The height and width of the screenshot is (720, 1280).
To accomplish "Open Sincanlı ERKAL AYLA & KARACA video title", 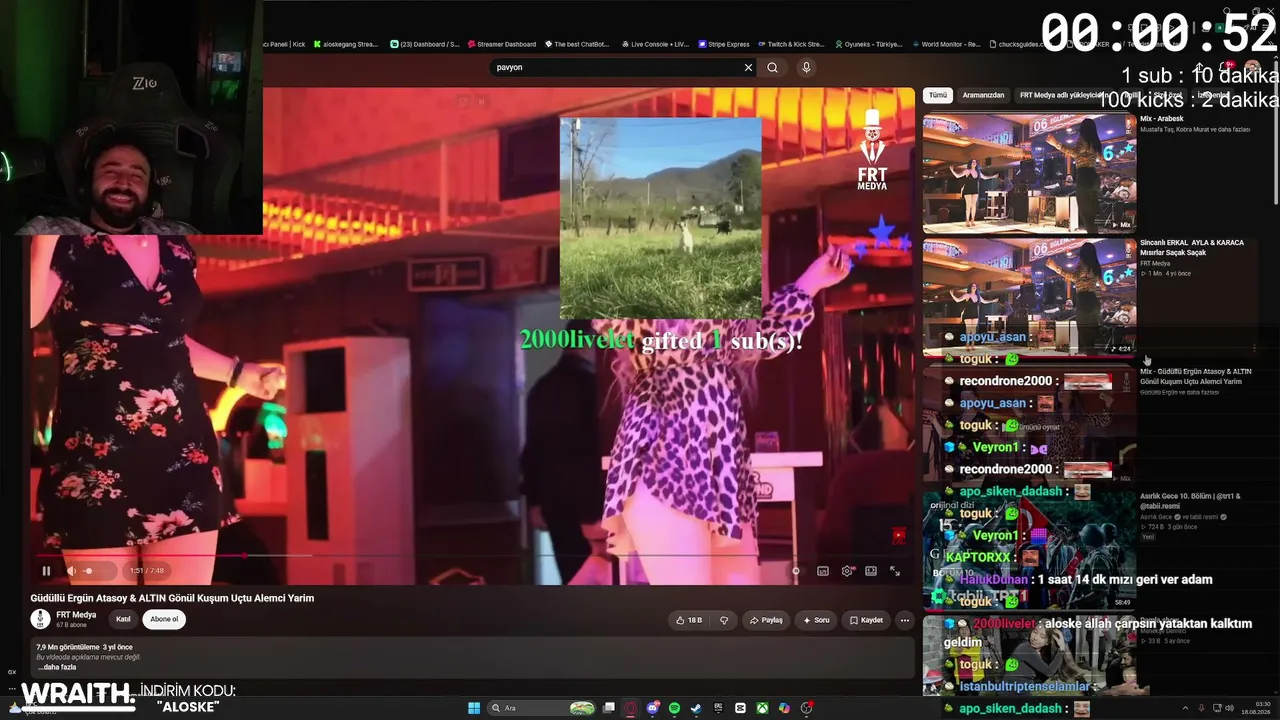I will point(1191,248).
